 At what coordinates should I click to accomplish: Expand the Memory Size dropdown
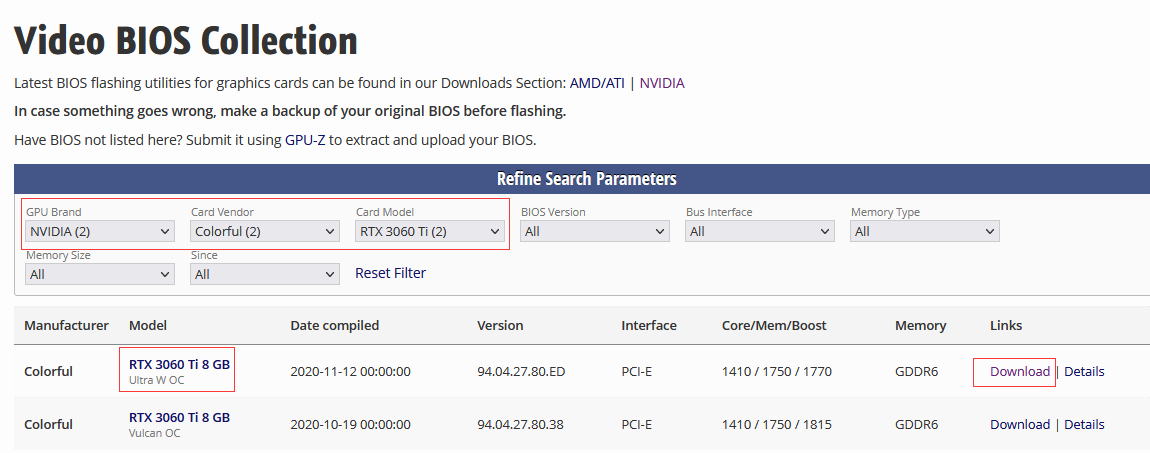coord(100,274)
